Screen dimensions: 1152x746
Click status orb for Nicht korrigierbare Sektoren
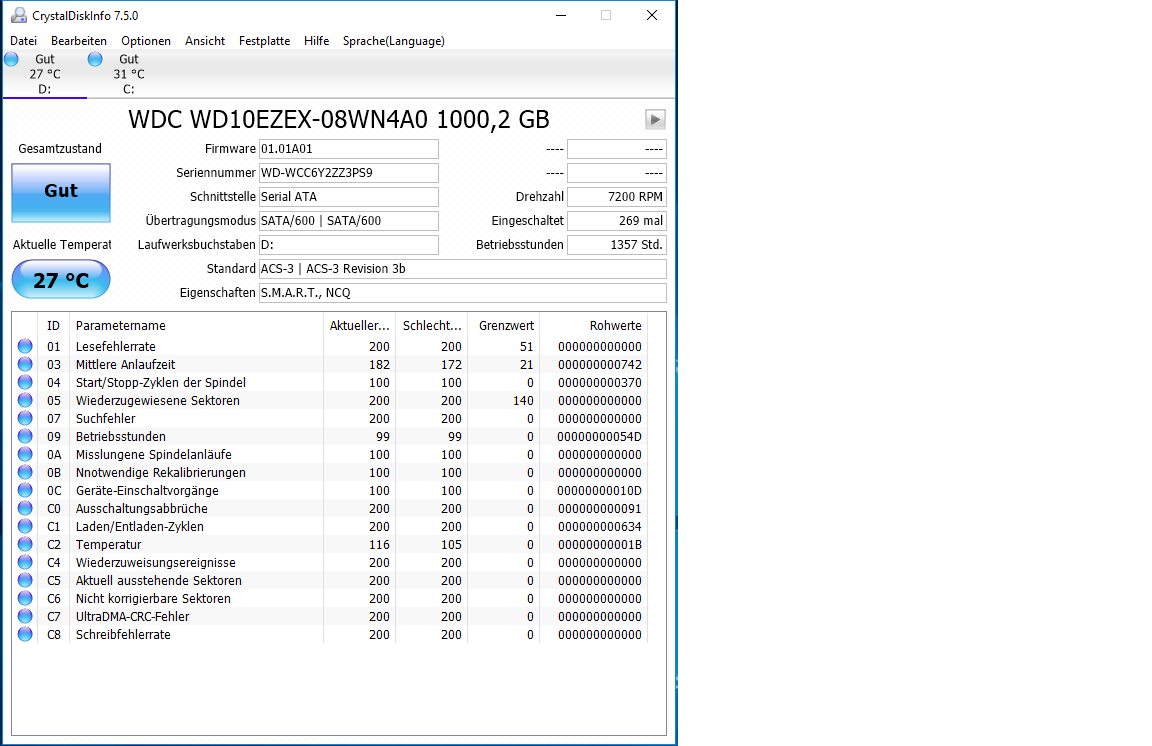coord(25,598)
